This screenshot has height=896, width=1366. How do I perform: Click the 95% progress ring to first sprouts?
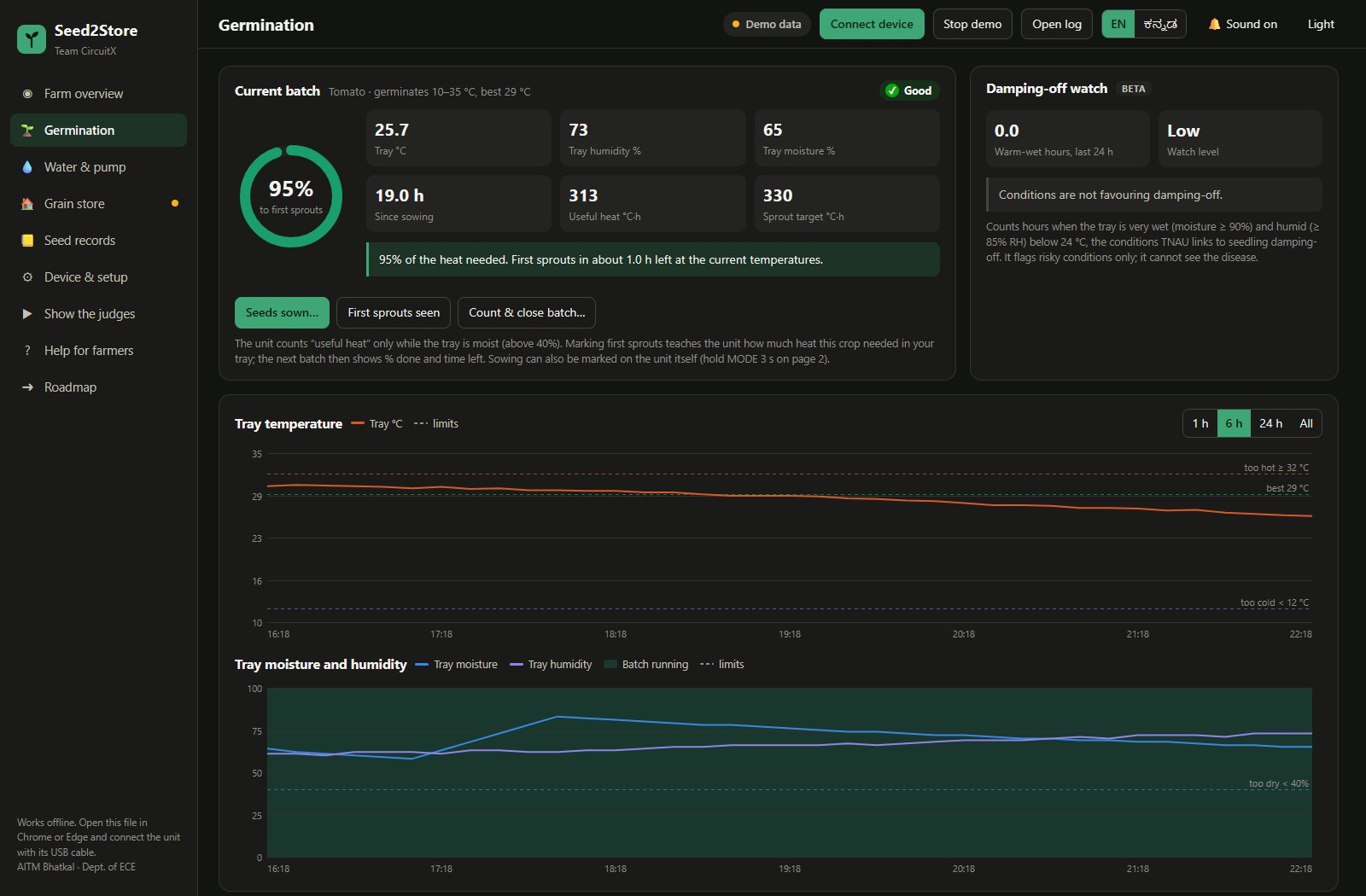291,196
